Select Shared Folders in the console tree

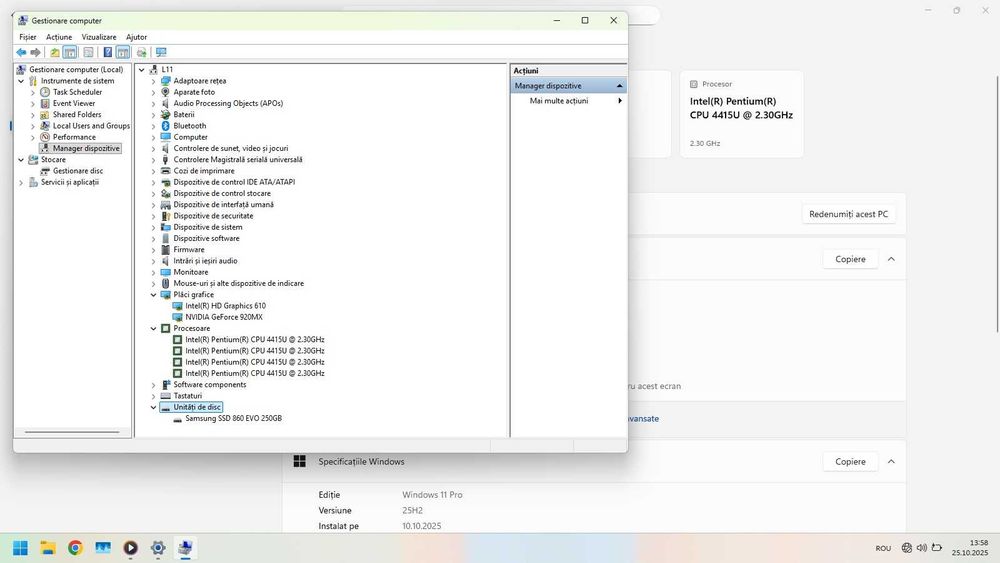point(77,115)
